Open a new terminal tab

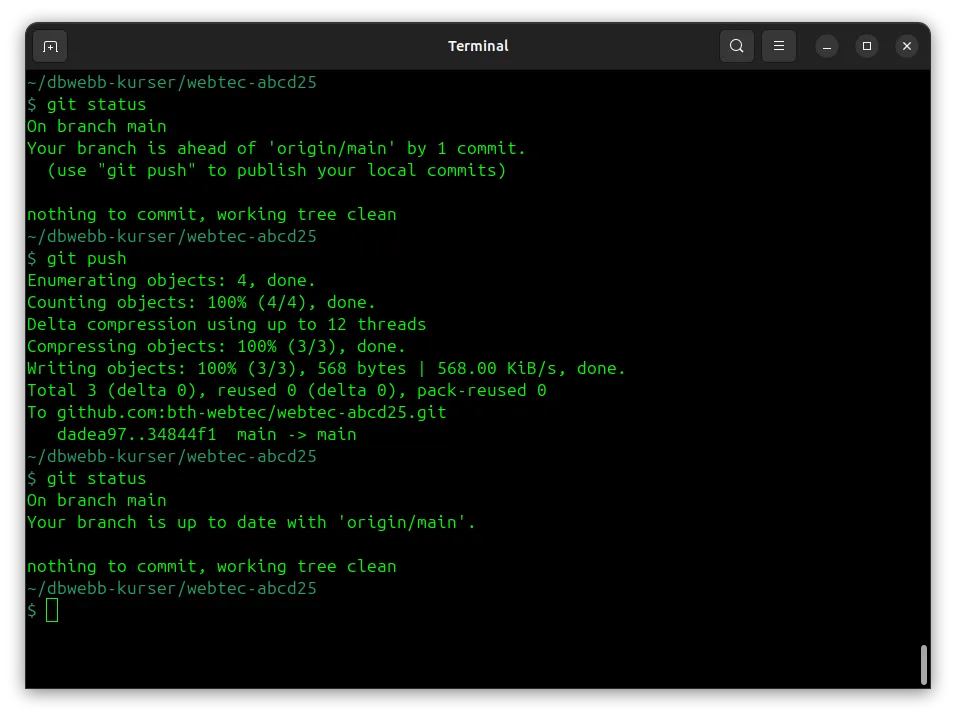[x=50, y=46]
